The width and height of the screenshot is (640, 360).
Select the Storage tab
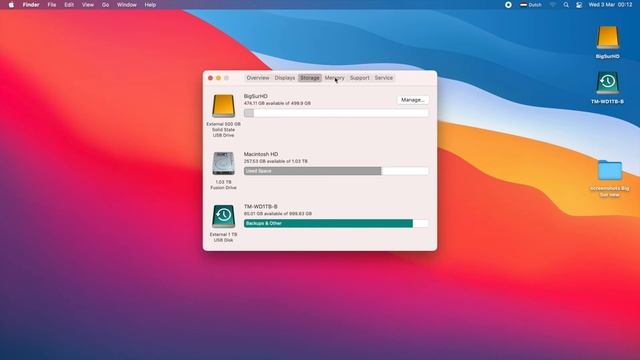point(310,78)
